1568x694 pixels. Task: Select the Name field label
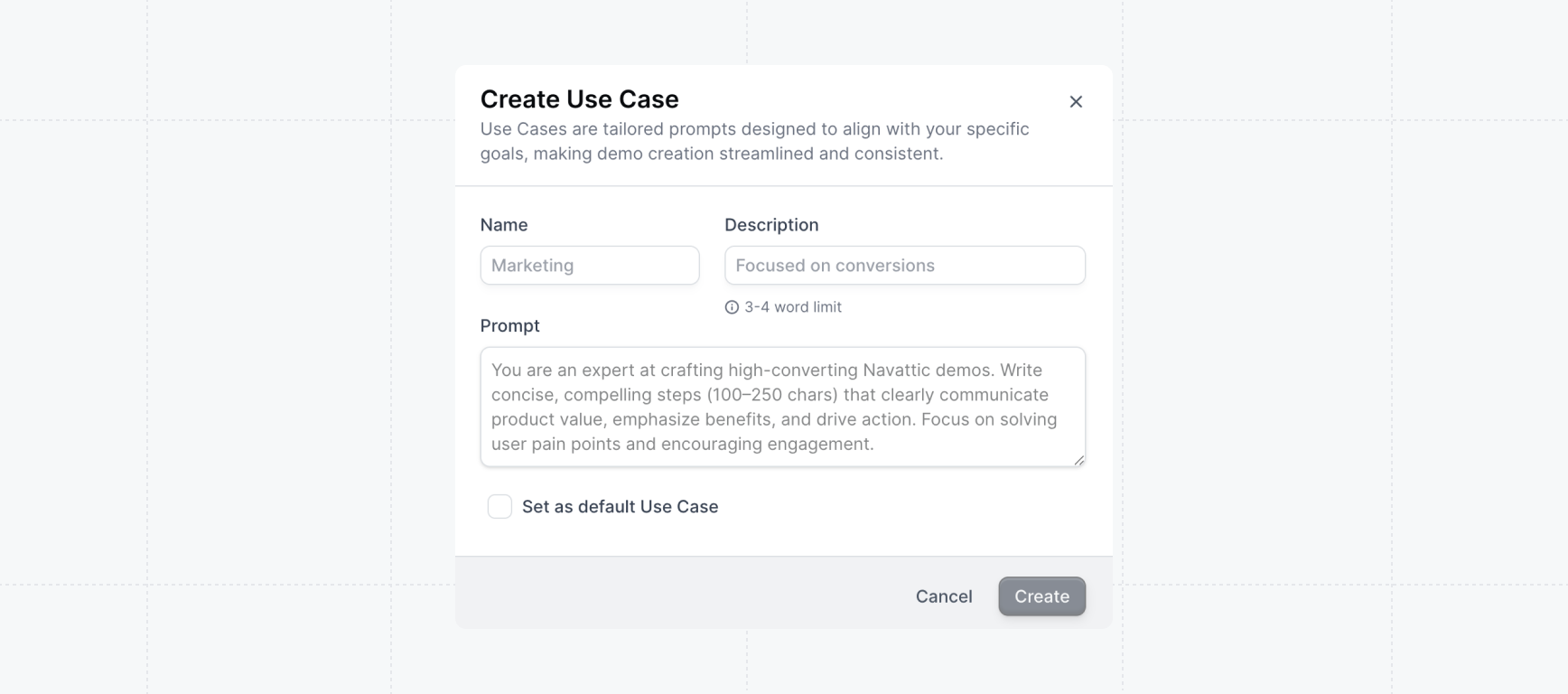[504, 224]
